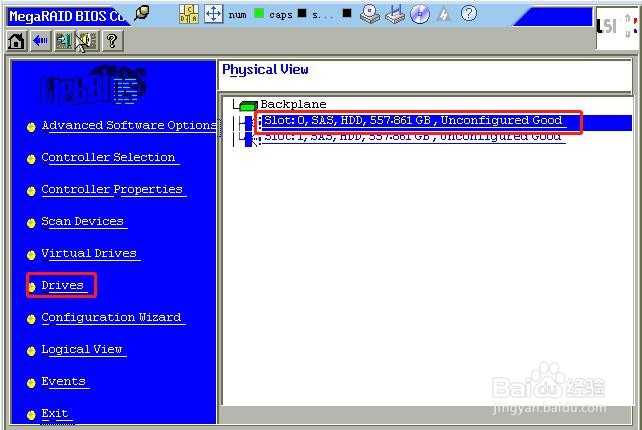Open Controller Selection
The image size is (642, 430).
[x=109, y=158]
